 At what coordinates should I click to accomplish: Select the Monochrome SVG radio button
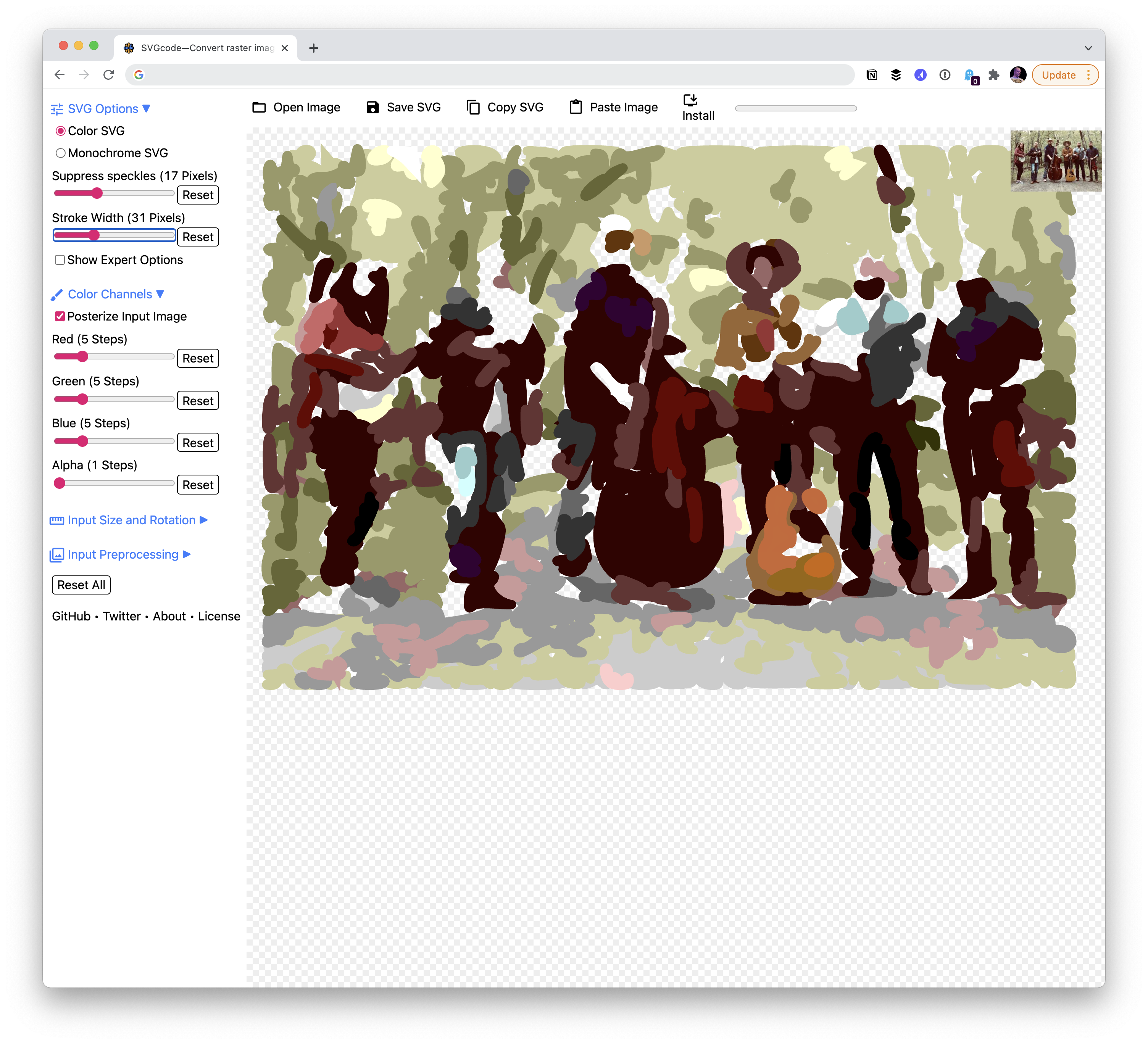pyautogui.click(x=60, y=153)
